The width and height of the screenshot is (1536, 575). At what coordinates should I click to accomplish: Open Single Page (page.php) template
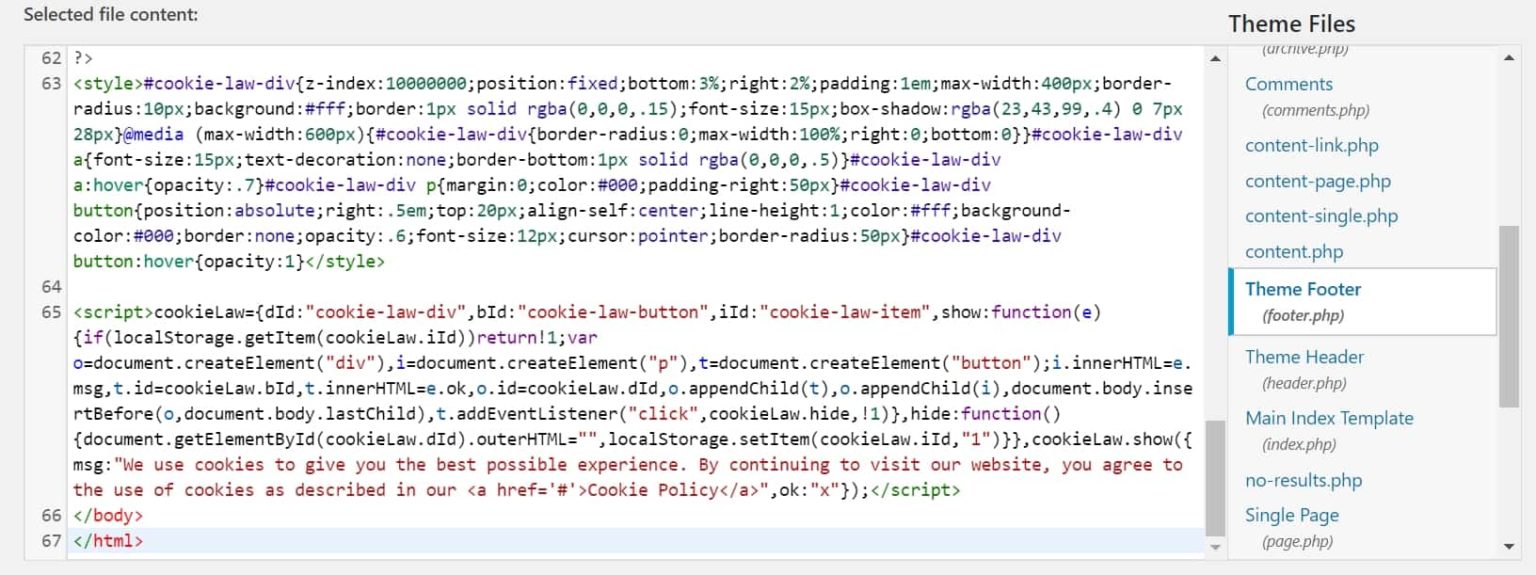[1291, 516]
